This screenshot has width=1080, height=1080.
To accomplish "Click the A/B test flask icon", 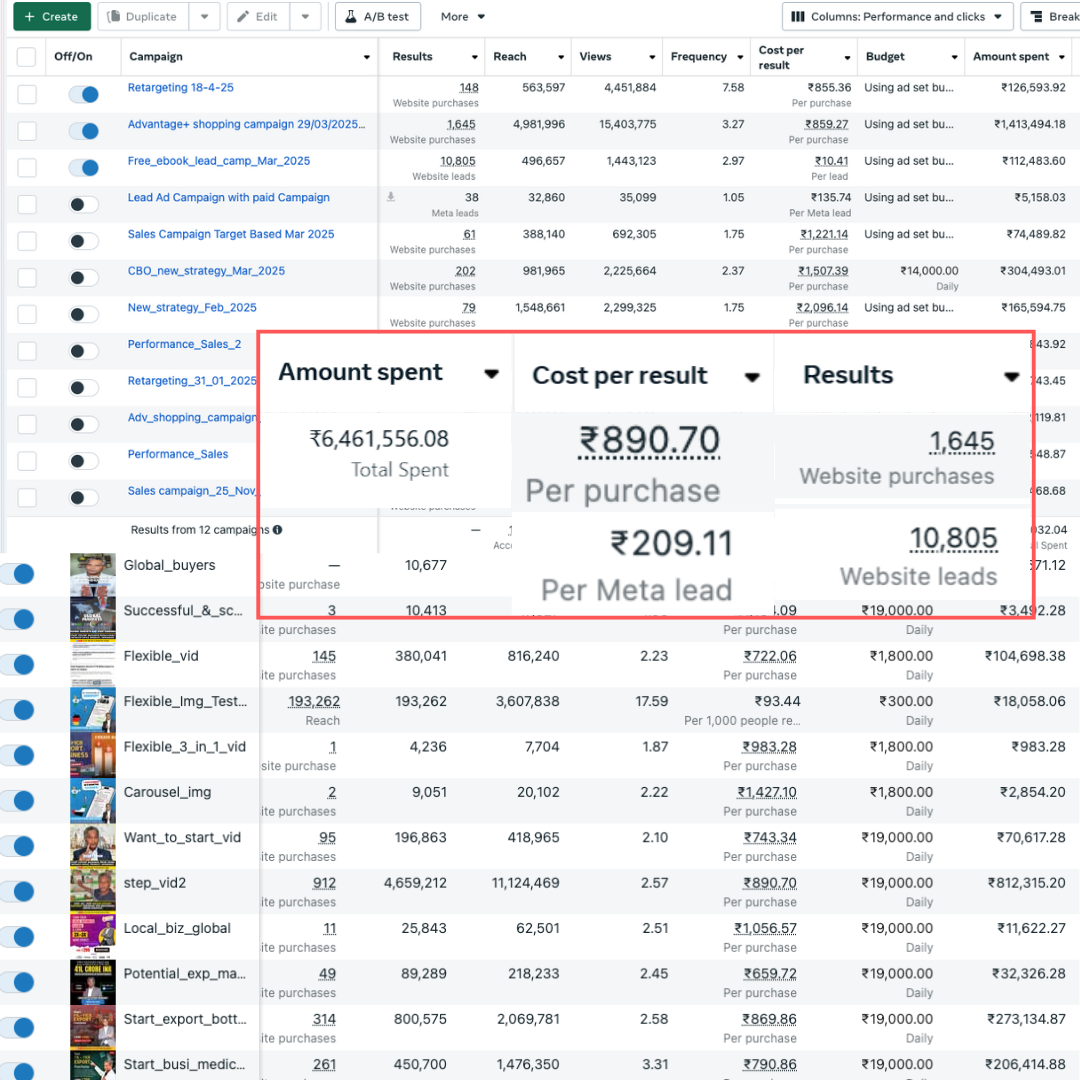I will (350, 17).
